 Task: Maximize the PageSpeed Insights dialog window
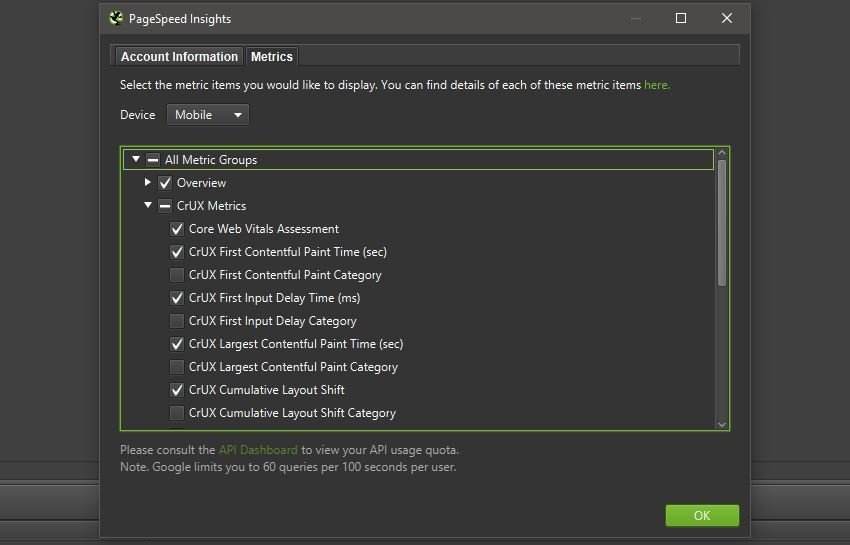coord(681,18)
